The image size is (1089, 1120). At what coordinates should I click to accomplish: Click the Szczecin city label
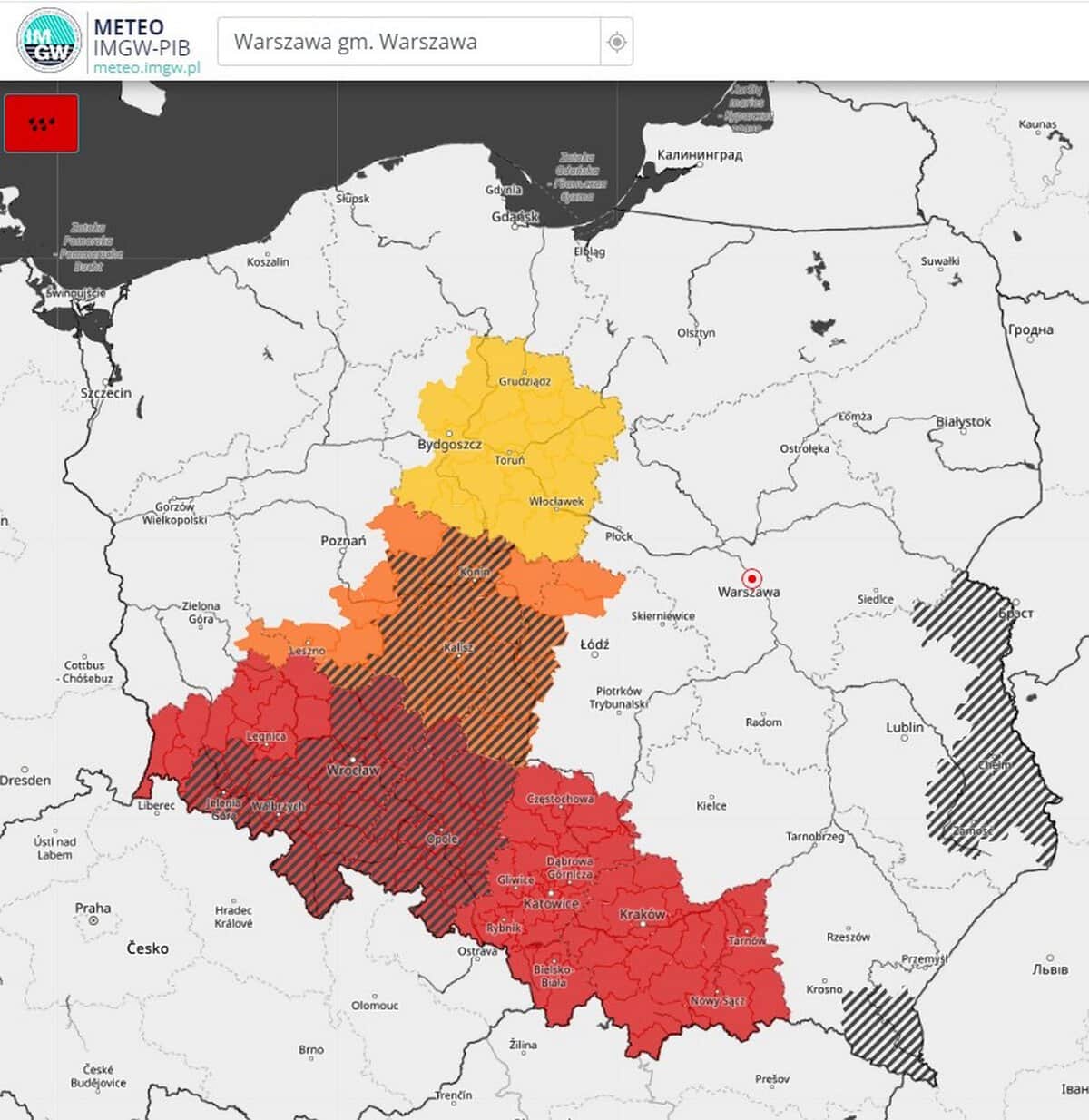click(106, 393)
